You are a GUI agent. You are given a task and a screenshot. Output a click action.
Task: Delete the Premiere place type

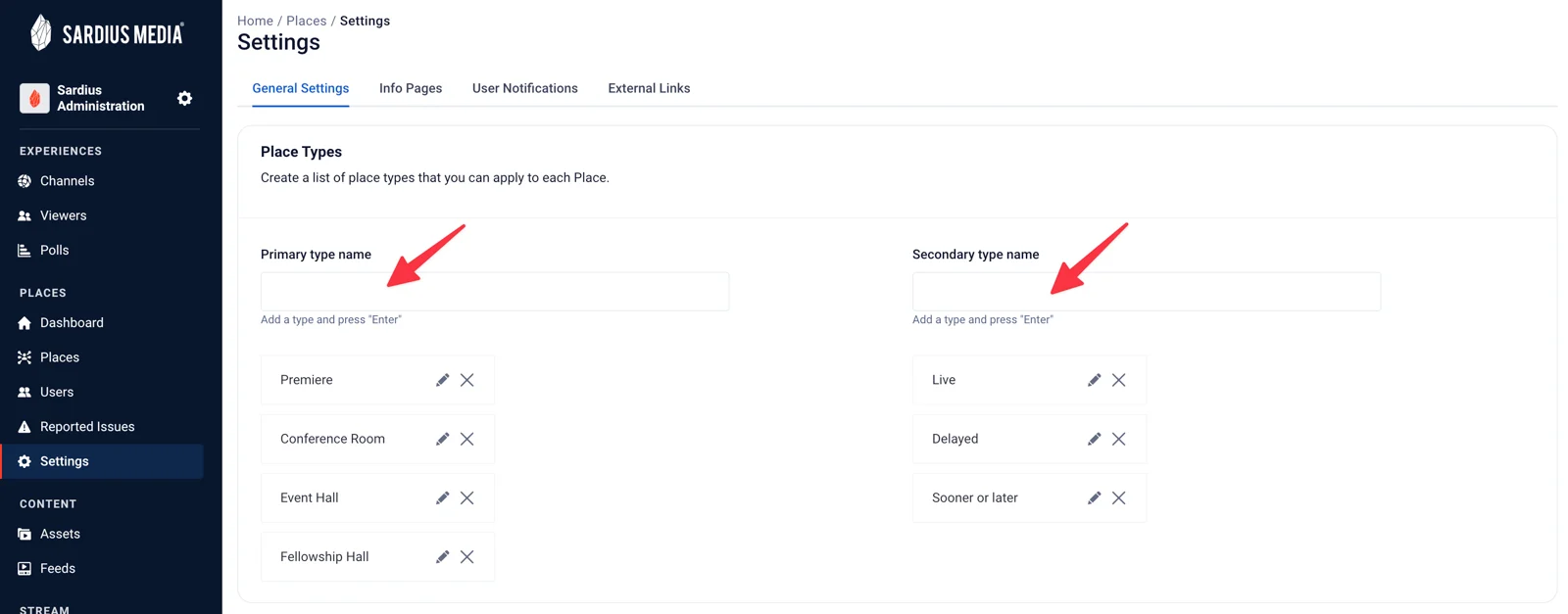[x=467, y=380]
